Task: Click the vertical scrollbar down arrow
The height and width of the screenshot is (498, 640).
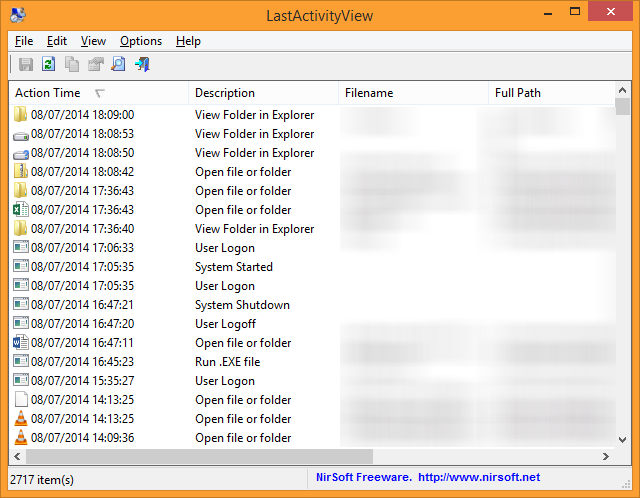Action: pyautogui.click(x=622, y=440)
